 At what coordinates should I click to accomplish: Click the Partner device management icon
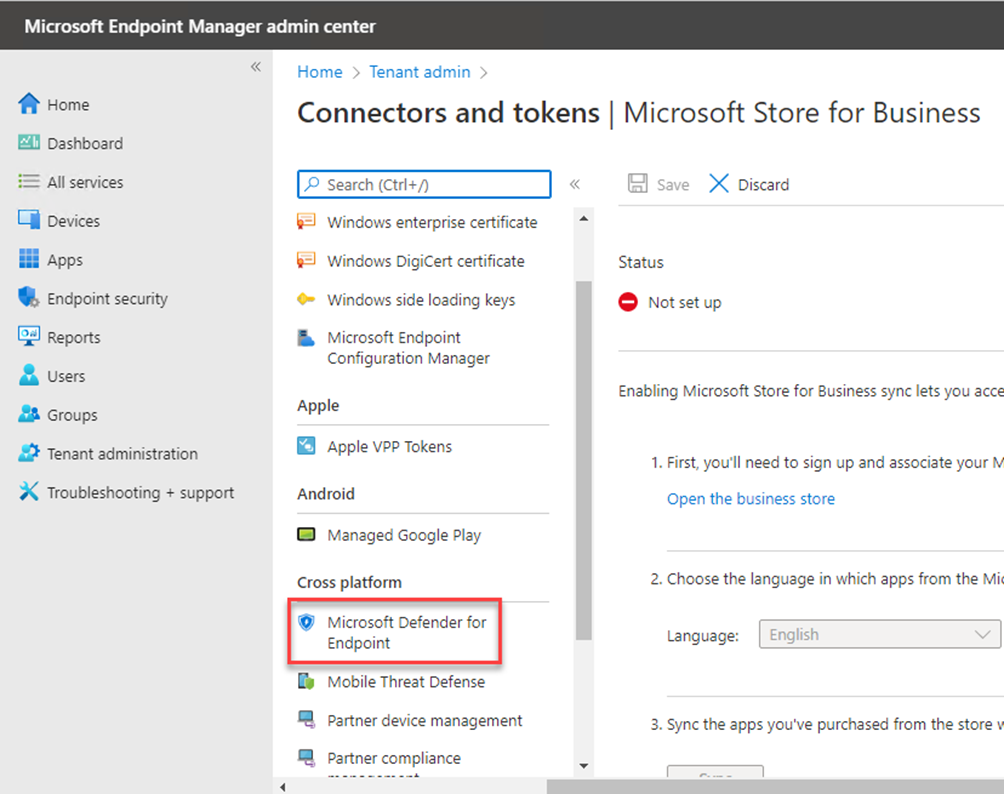306,720
